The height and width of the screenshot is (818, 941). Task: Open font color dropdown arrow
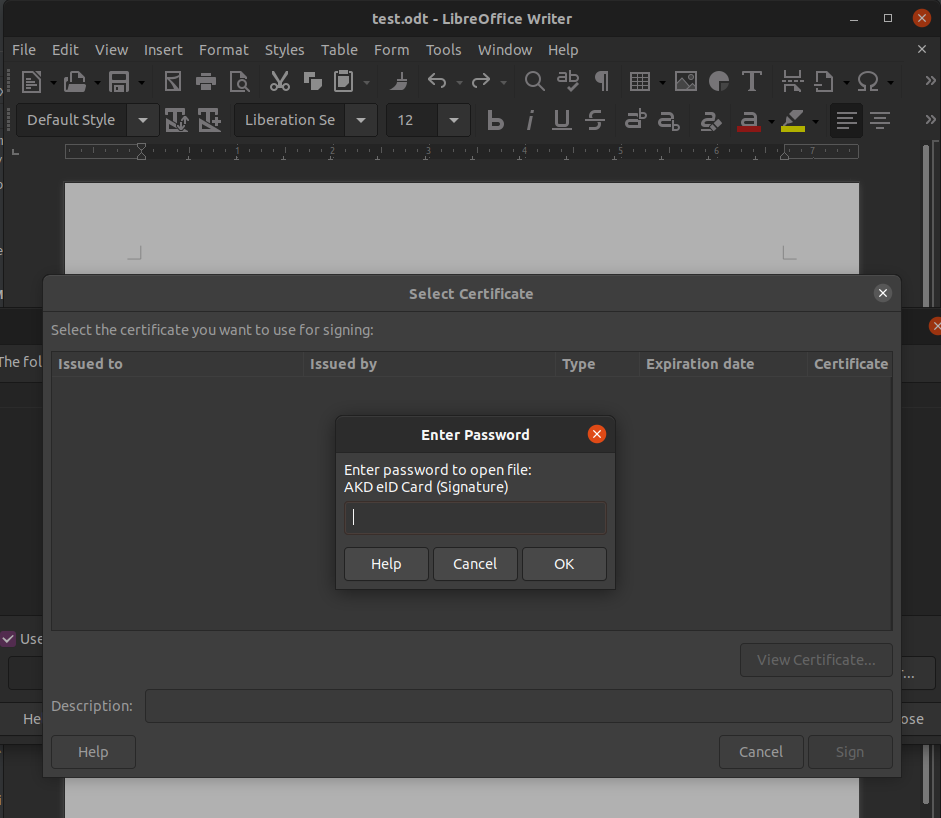coord(771,122)
